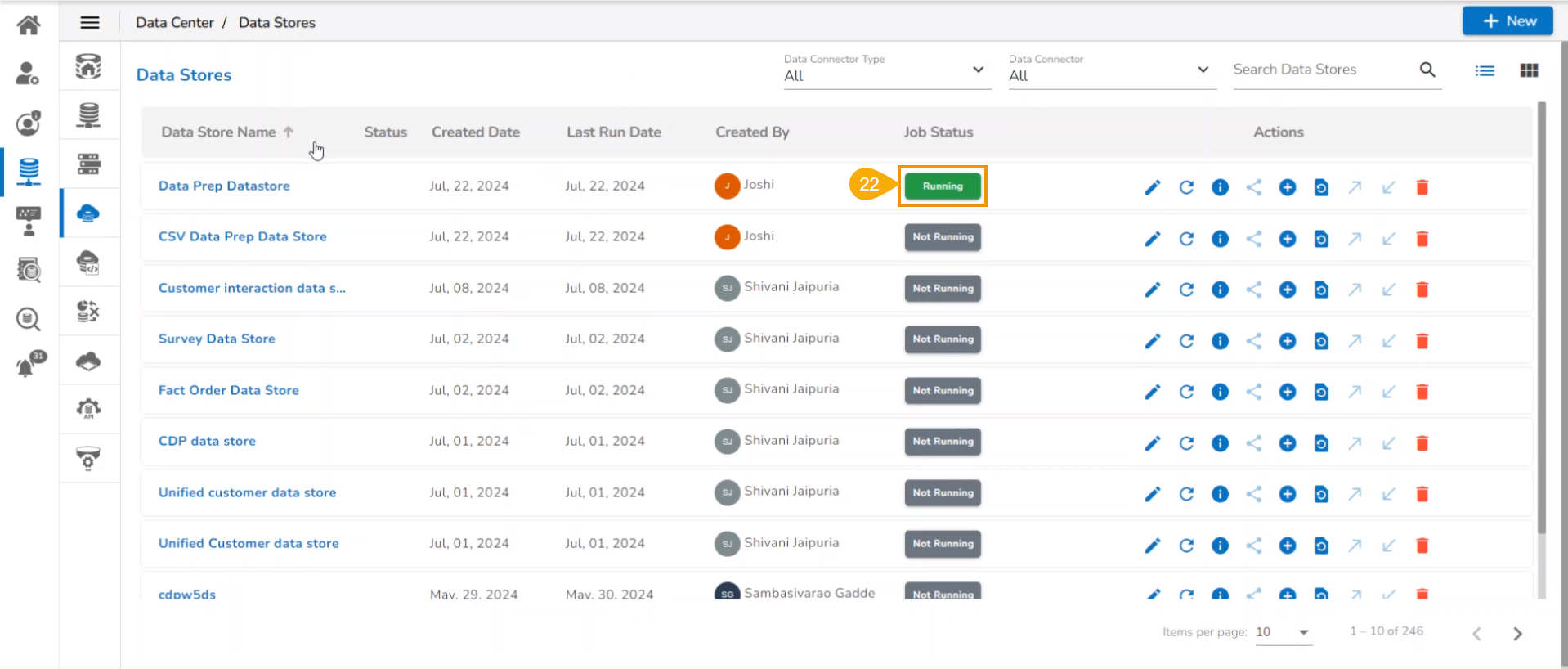Delete the CDP data store
Image resolution: width=1568 pixels, height=669 pixels.
(1422, 443)
